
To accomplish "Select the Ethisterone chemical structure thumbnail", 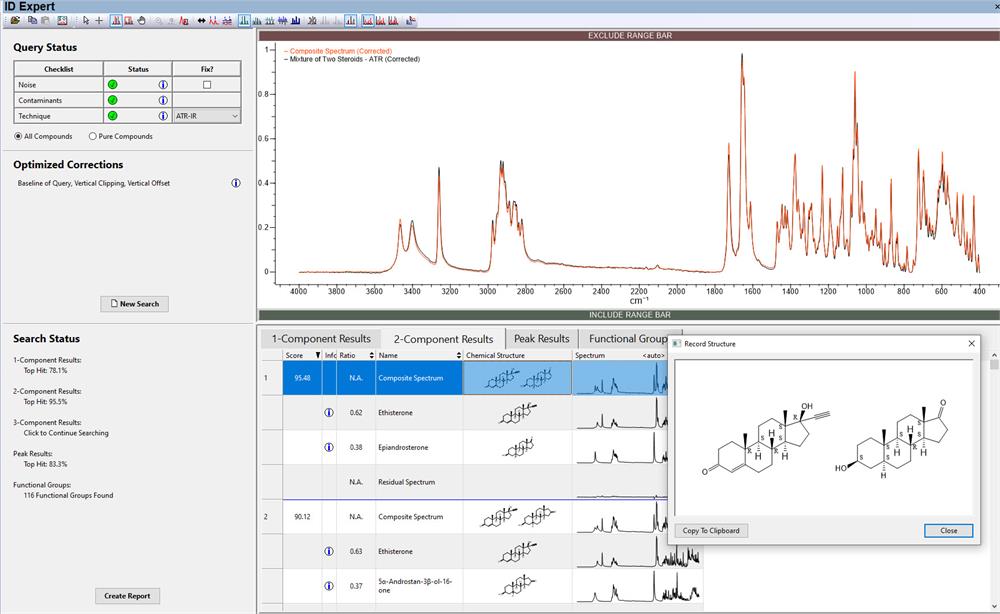I will pyautogui.click(x=517, y=413).
